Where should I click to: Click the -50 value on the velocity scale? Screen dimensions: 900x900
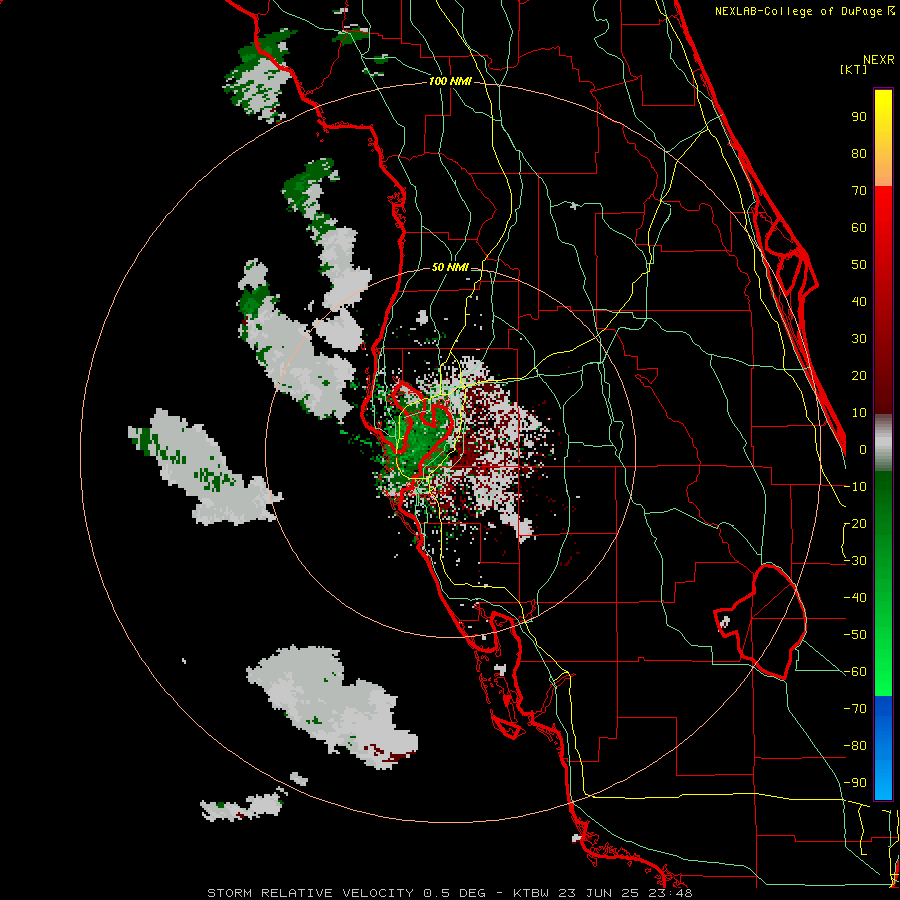tap(855, 635)
